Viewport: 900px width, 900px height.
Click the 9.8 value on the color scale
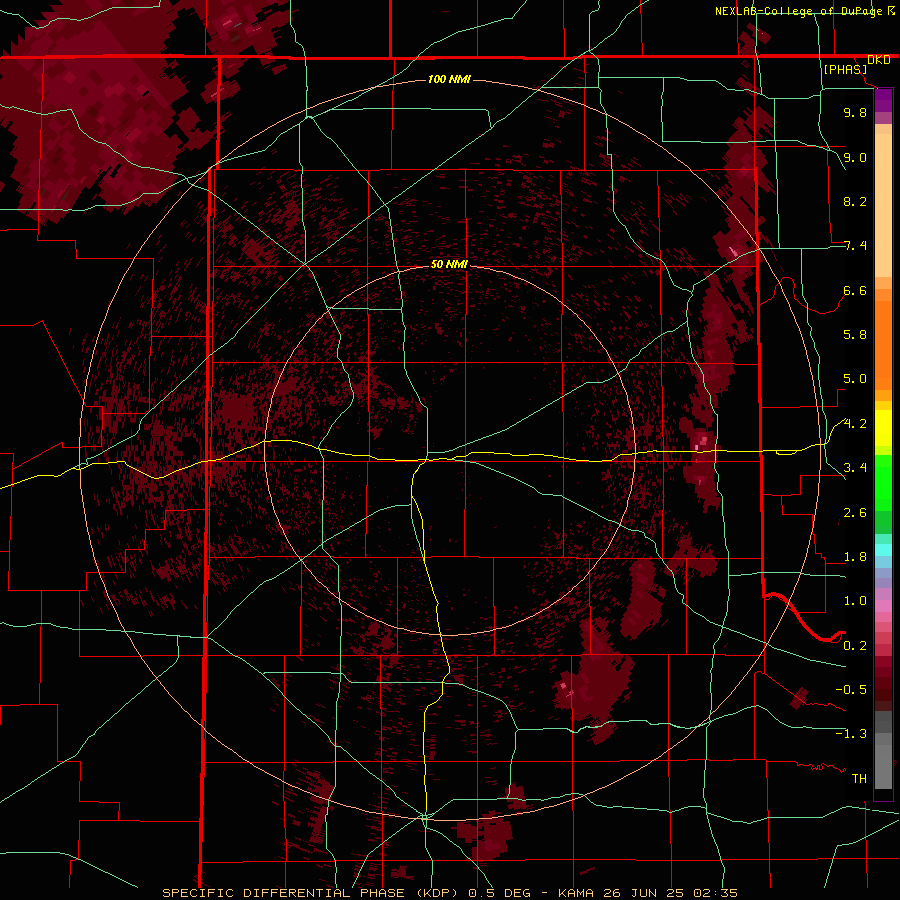click(855, 112)
